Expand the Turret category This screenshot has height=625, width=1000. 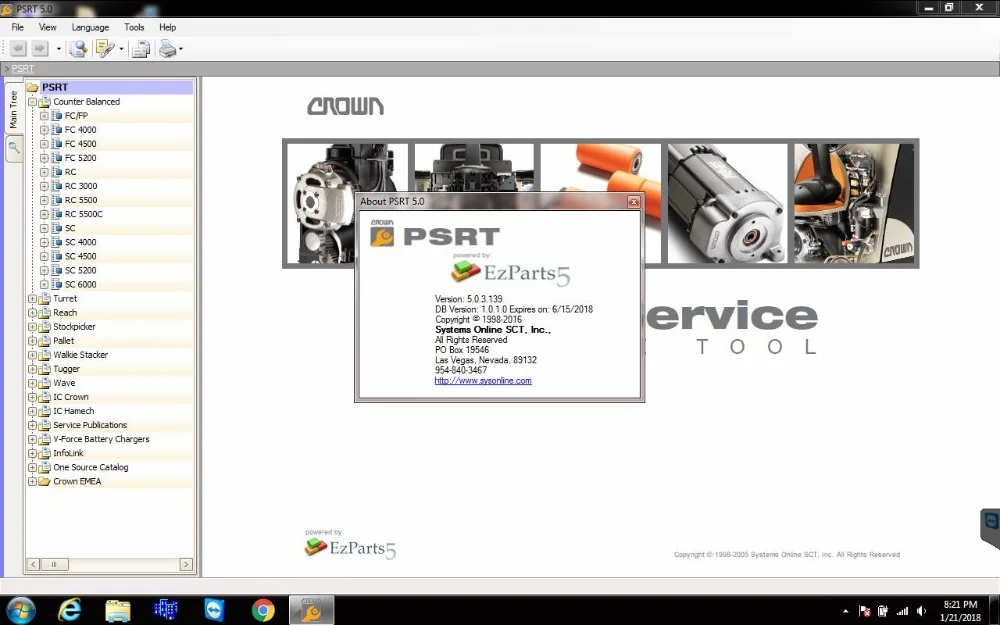tap(33, 298)
